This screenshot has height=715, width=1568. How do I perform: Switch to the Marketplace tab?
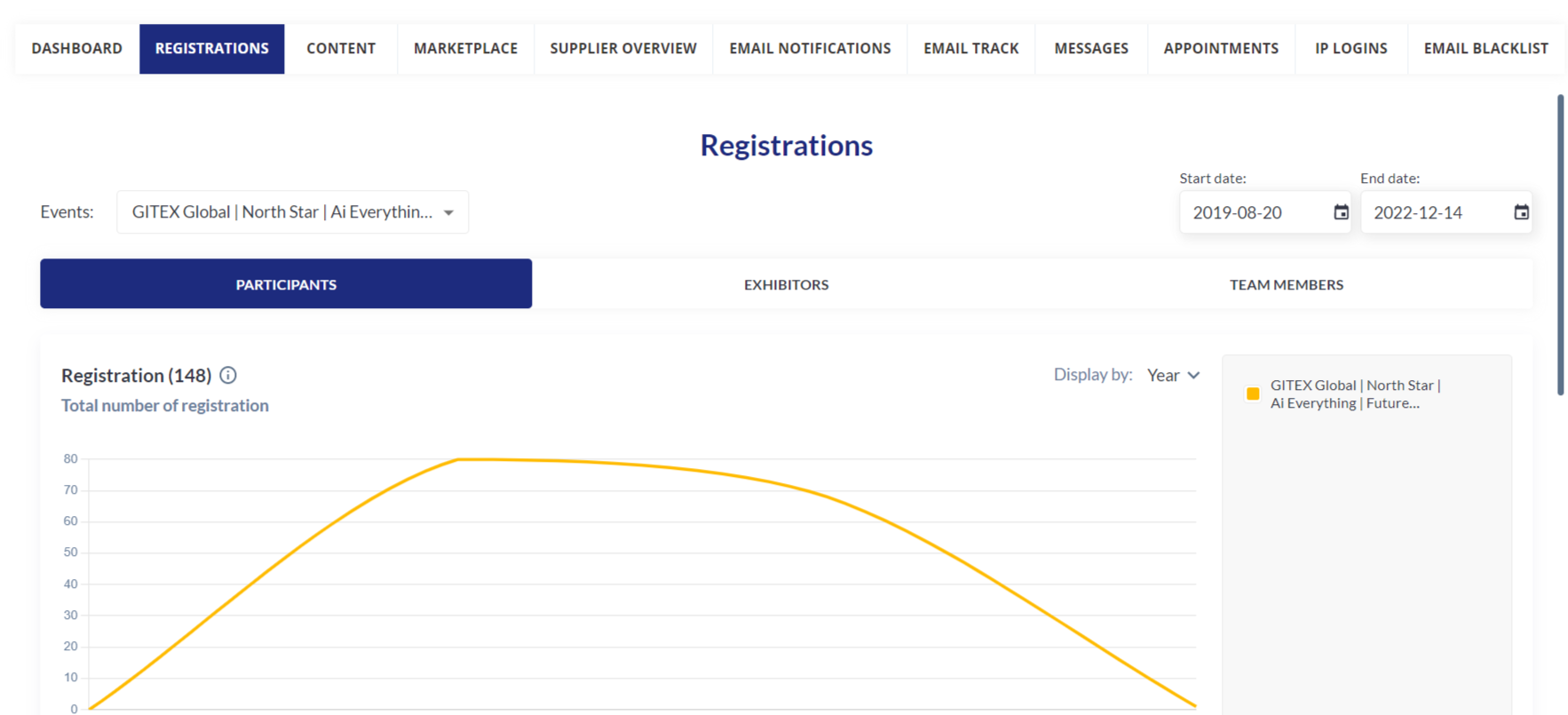pos(465,49)
